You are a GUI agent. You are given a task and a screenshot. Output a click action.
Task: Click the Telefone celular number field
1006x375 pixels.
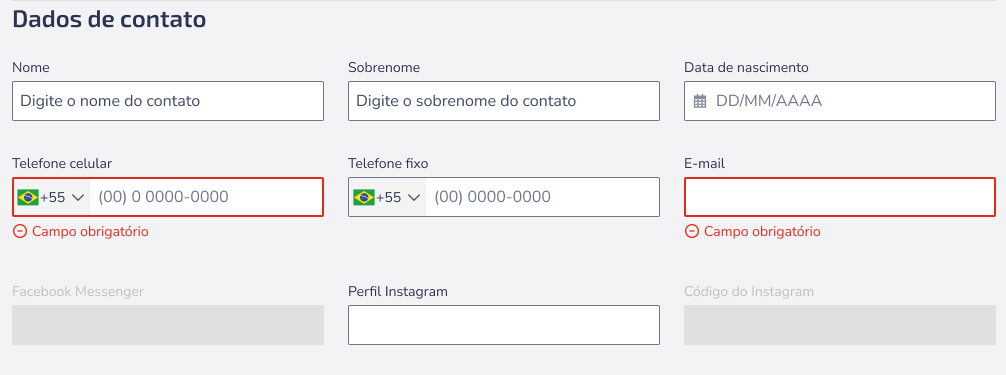pos(206,197)
